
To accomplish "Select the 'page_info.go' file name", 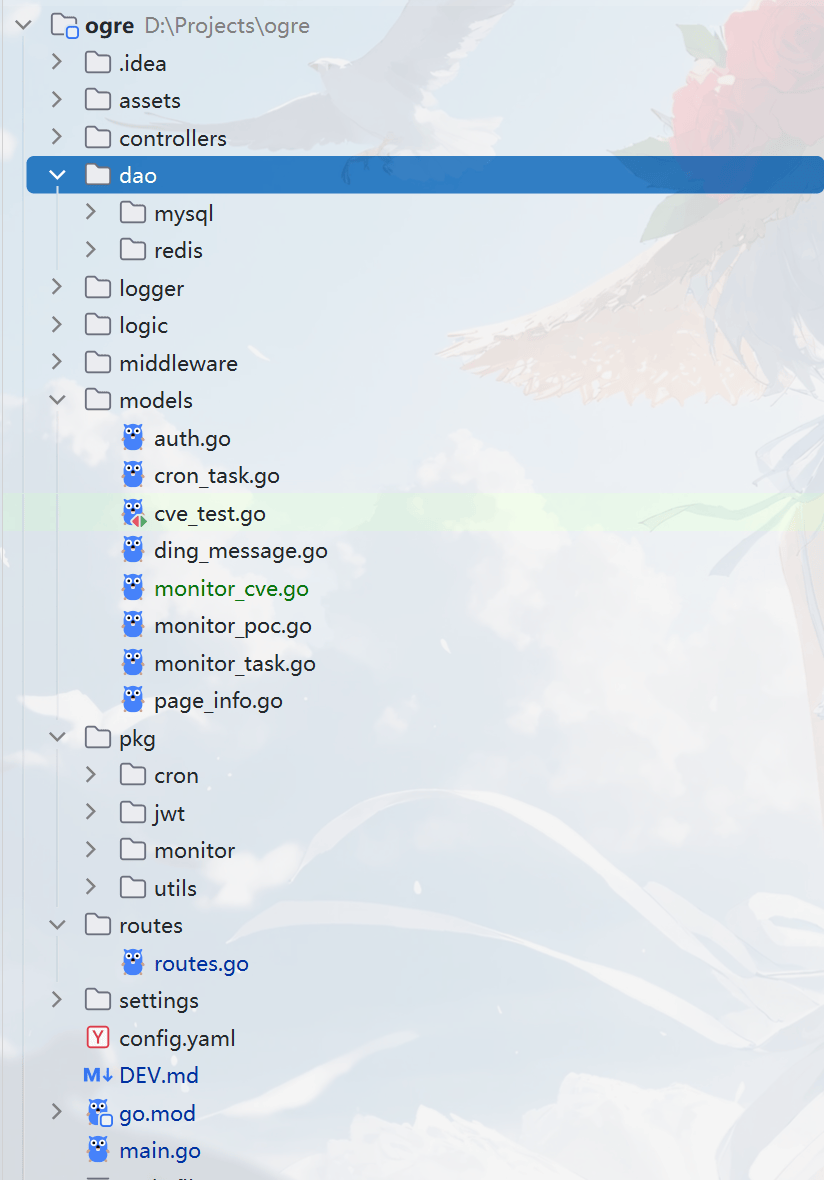I will (218, 701).
